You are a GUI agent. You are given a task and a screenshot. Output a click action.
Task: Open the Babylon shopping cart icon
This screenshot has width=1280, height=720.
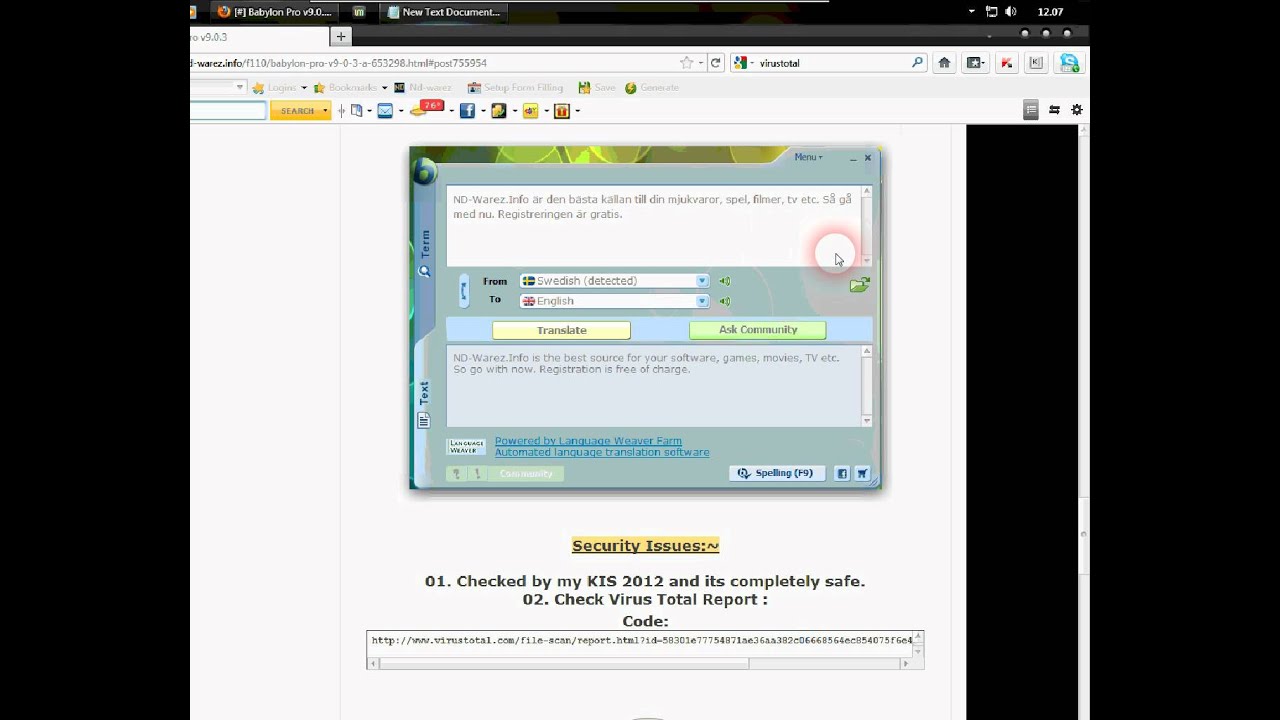(862, 473)
